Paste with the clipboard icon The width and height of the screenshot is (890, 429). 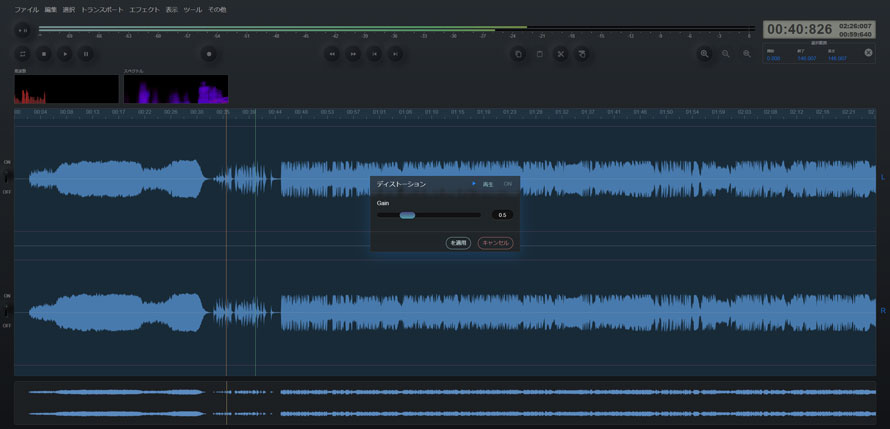(x=539, y=54)
